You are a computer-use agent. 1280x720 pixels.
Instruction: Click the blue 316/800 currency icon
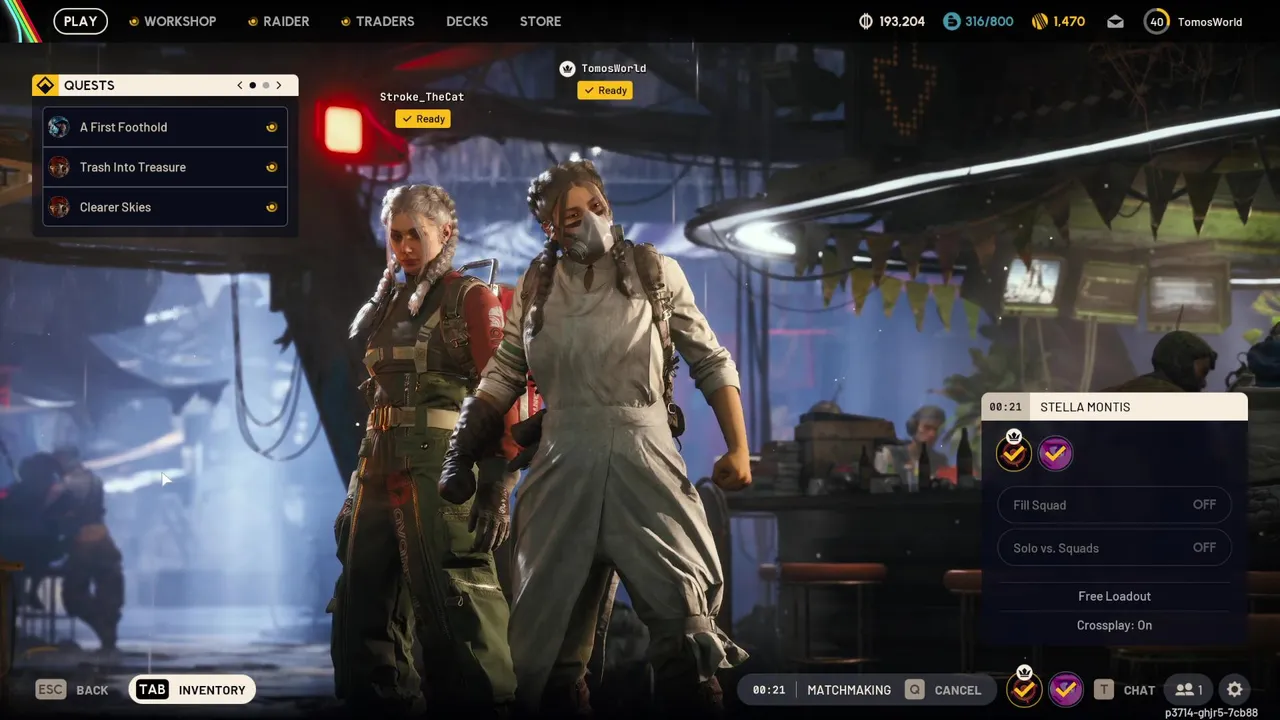(952, 21)
